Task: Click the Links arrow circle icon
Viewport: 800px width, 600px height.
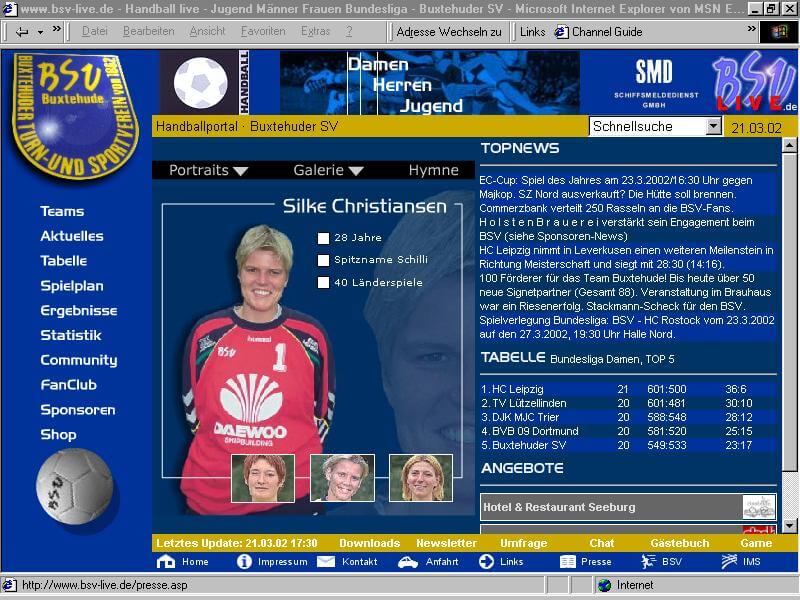Action: pos(486,562)
